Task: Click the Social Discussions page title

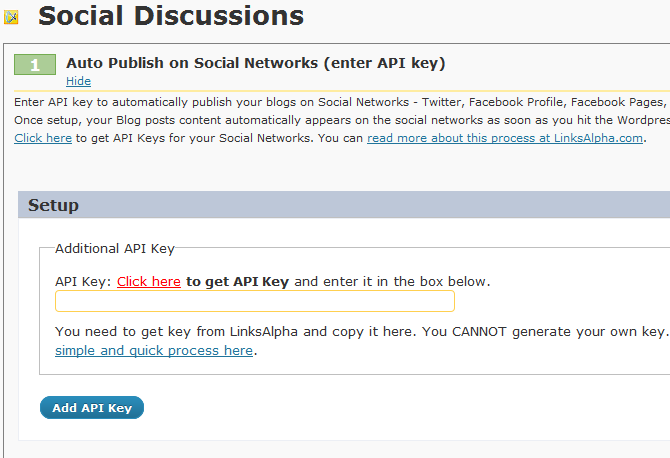Action: [171, 16]
